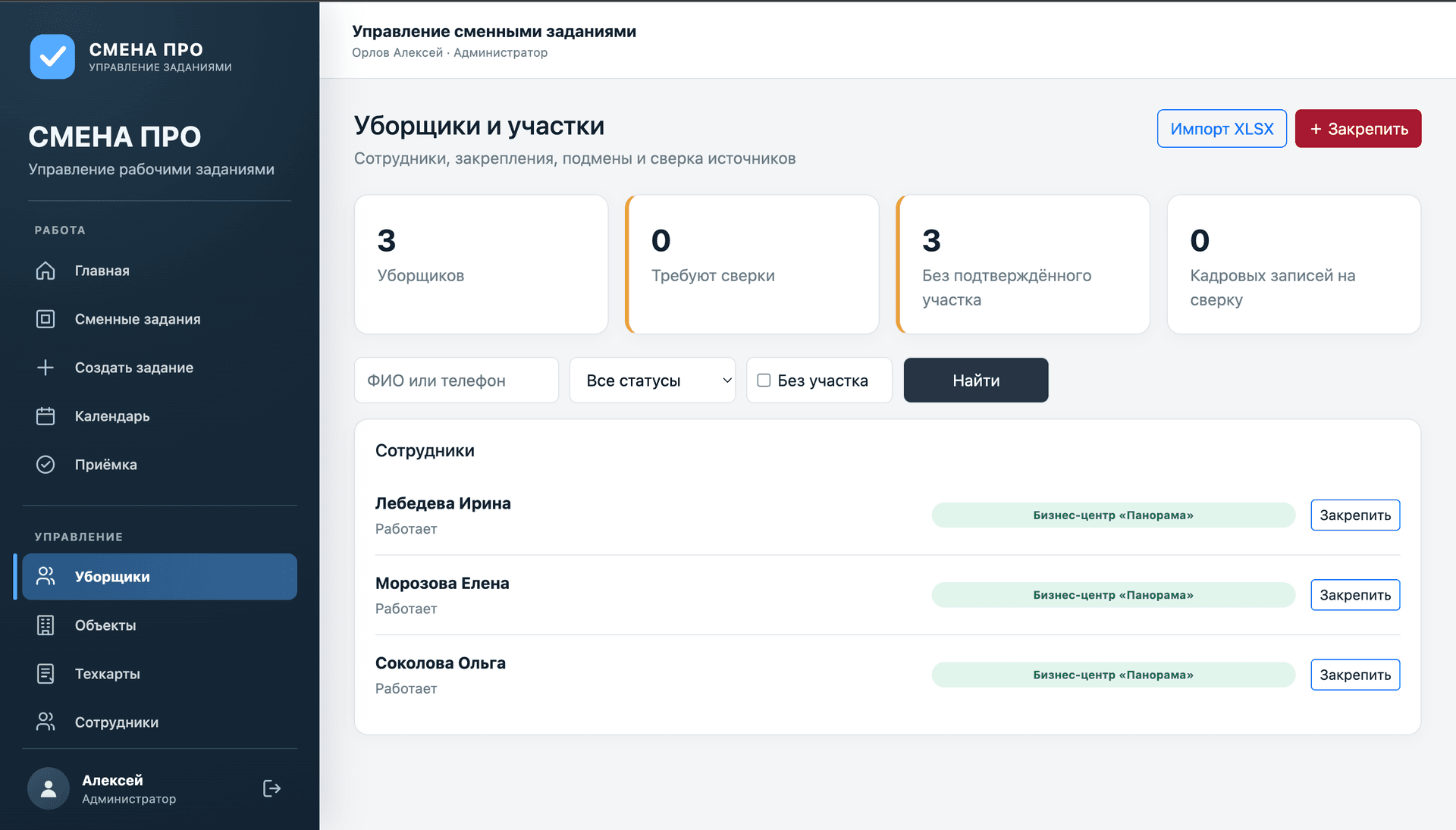Focus the ФИО или телефон search field
Viewport: 1456px width, 830px height.
tap(457, 381)
